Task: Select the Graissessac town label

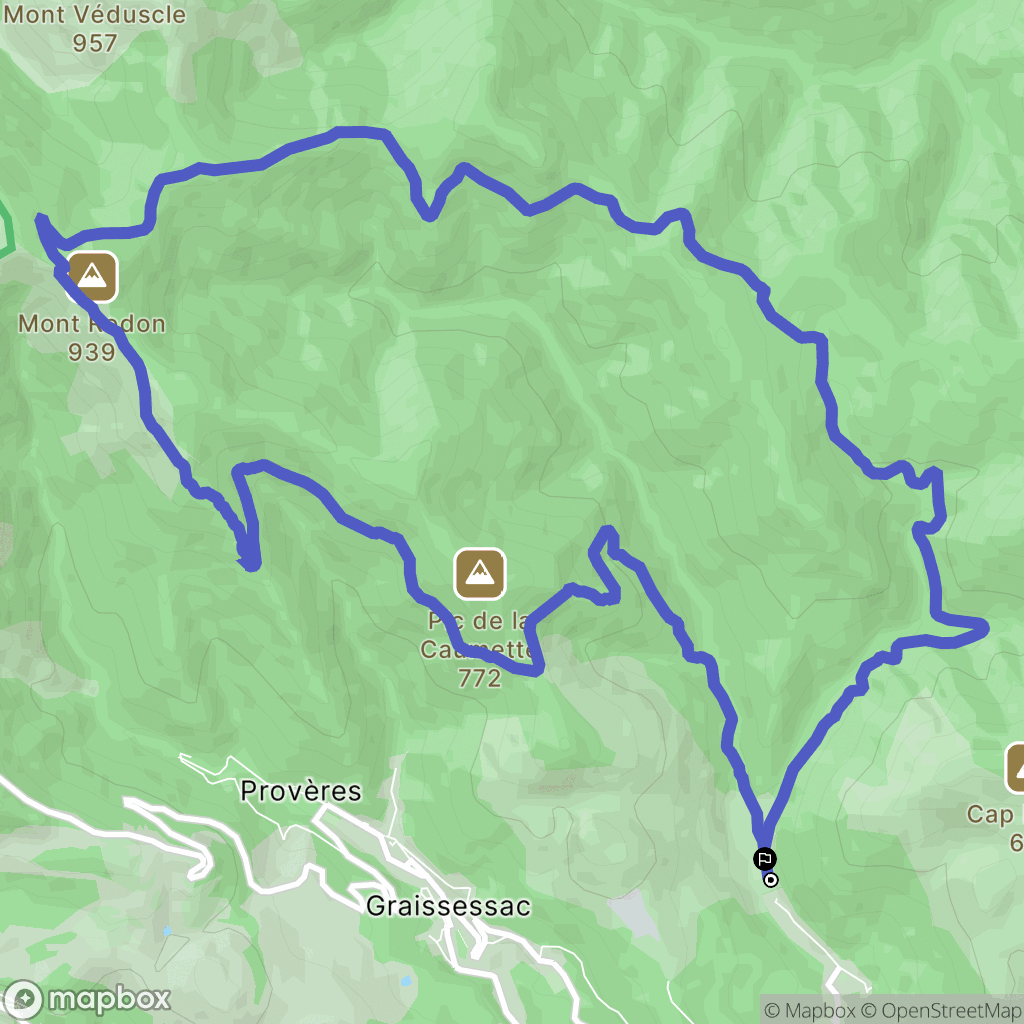Action: tap(448, 906)
